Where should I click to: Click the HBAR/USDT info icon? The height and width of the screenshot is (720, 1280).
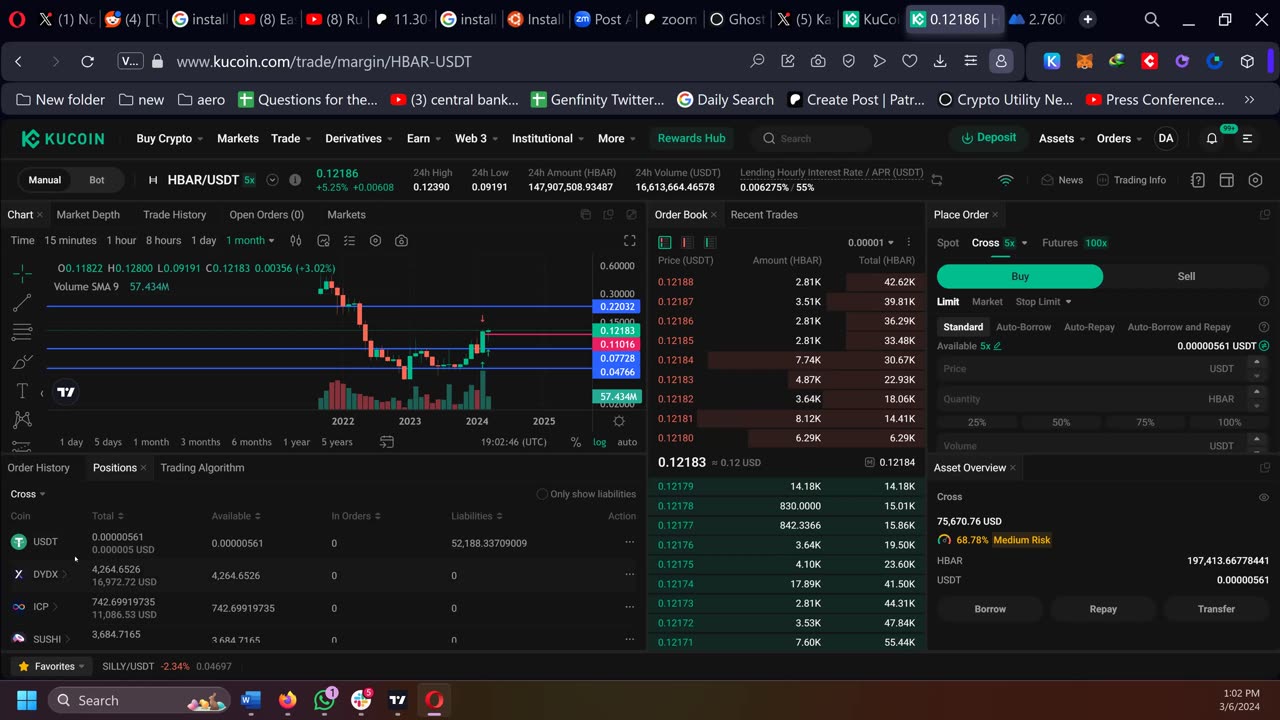(x=295, y=180)
